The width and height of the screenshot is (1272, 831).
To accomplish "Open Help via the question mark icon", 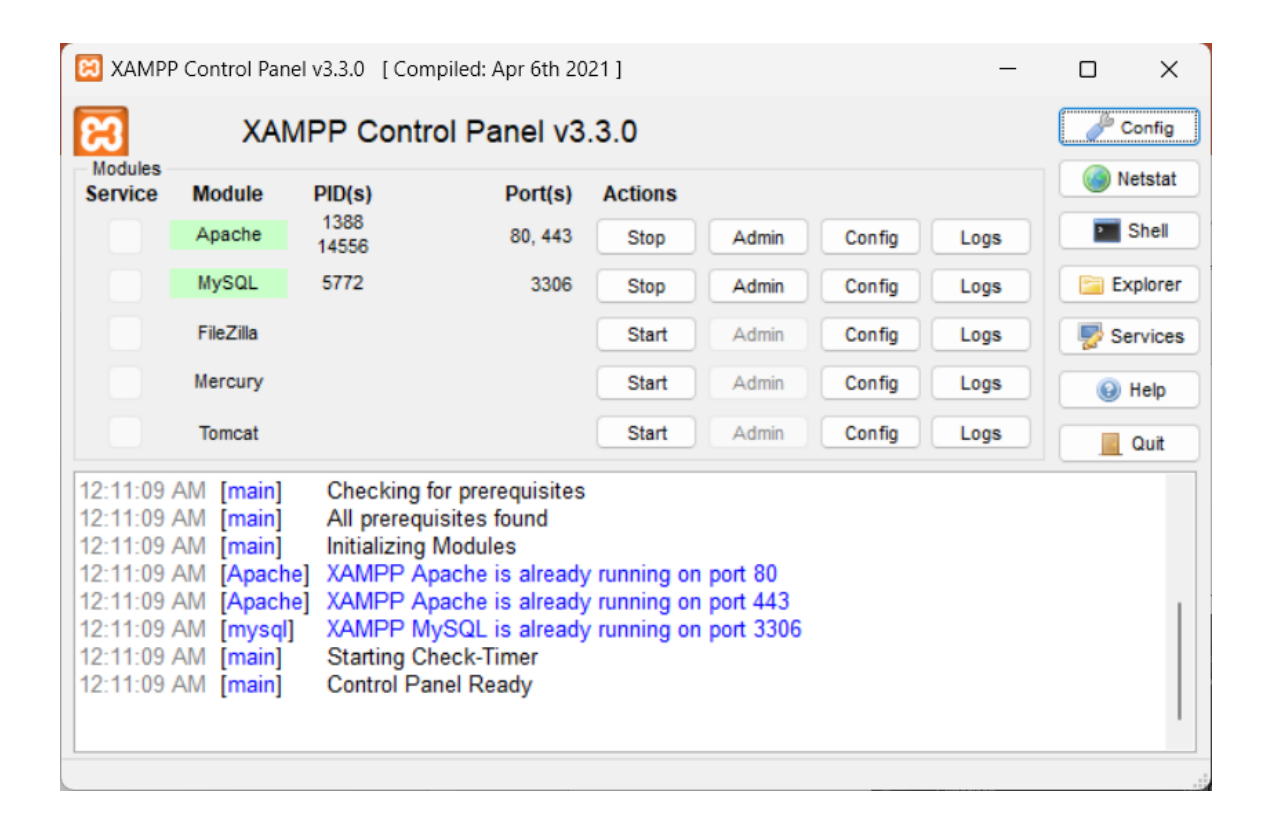I will (1128, 390).
